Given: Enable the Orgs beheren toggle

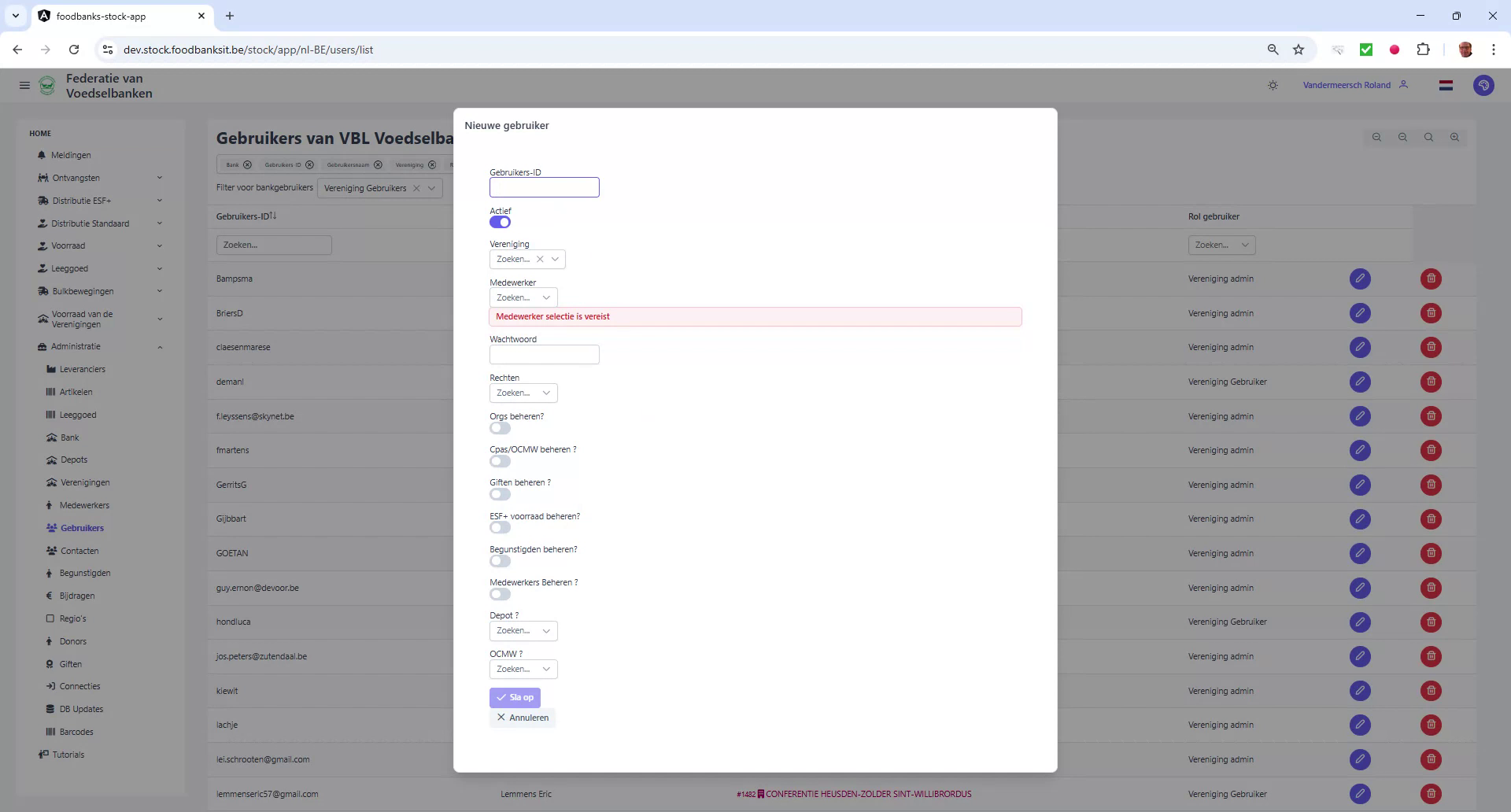Looking at the screenshot, I should (499, 428).
